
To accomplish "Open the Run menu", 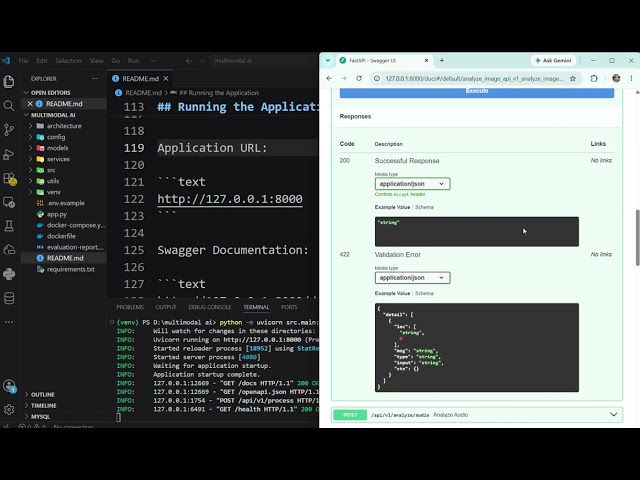I will tap(133, 61).
